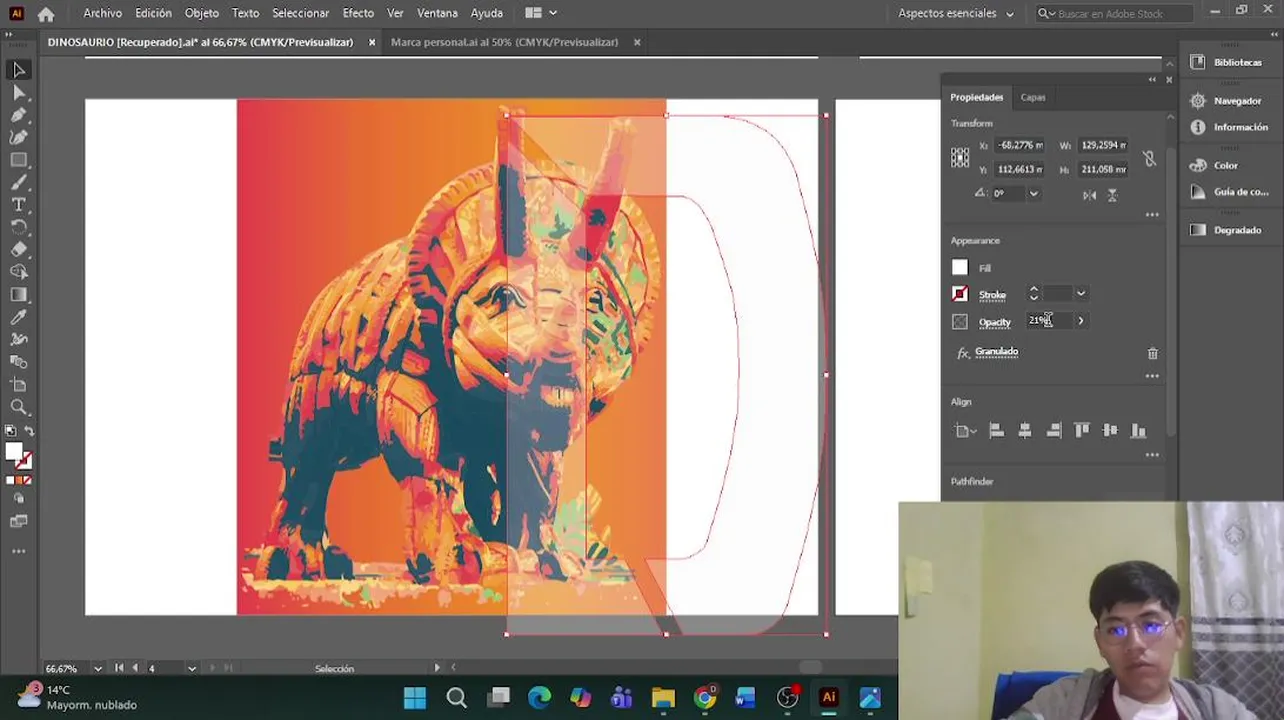Open the Edición menu
1284x720 pixels.
[x=153, y=14]
